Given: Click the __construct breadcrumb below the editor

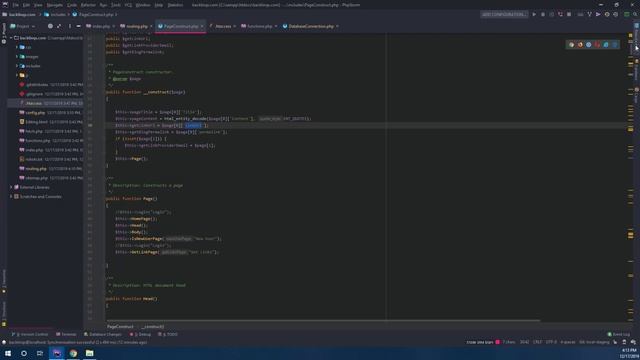Looking at the screenshot, I should [153, 327].
